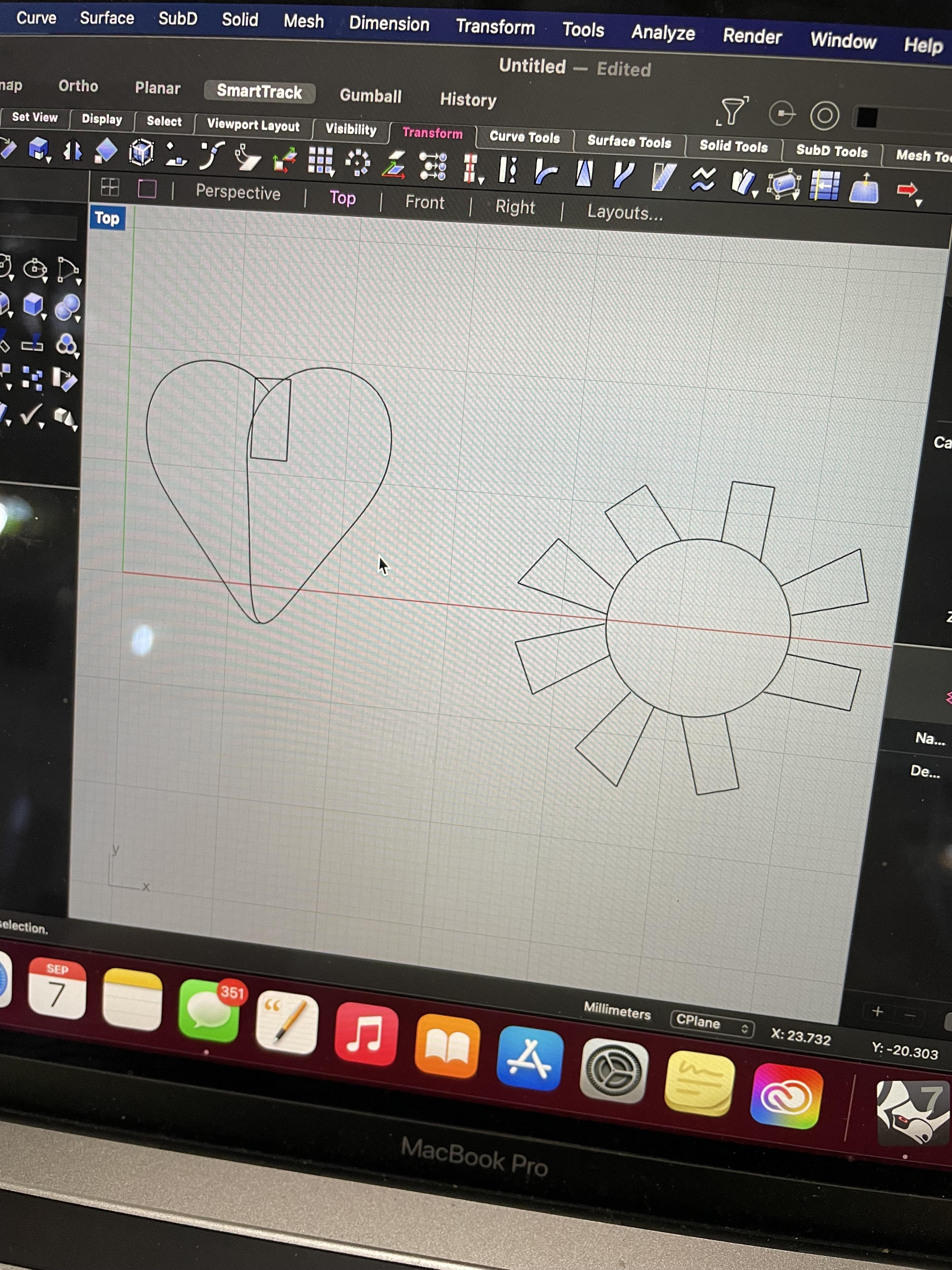Click the four-viewport layout icon
The image size is (952, 1270).
tap(110, 186)
